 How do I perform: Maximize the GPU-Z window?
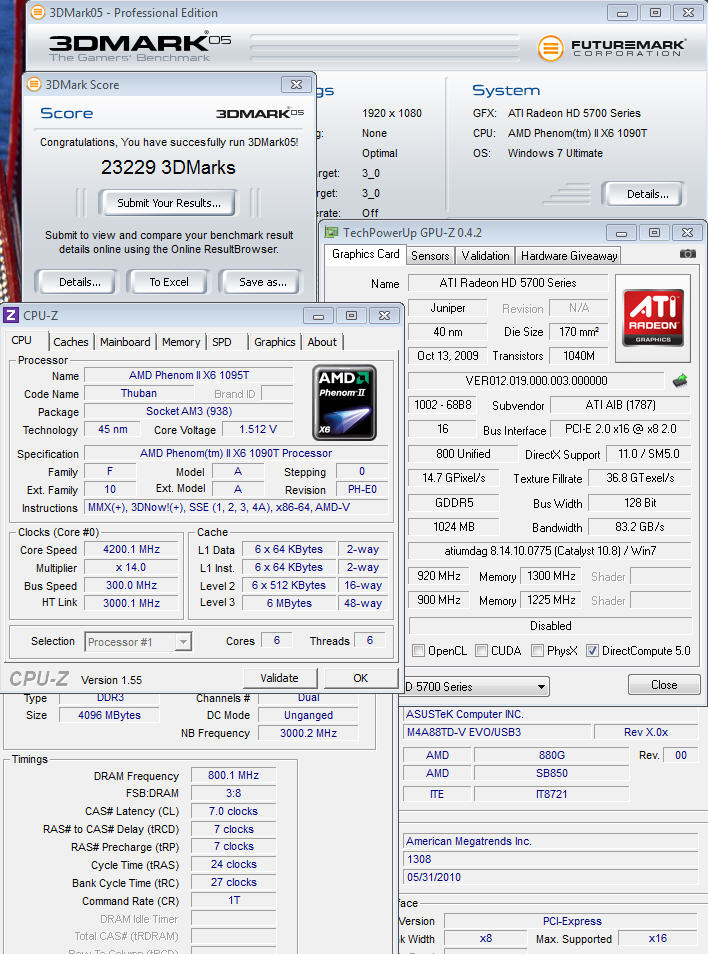654,232
